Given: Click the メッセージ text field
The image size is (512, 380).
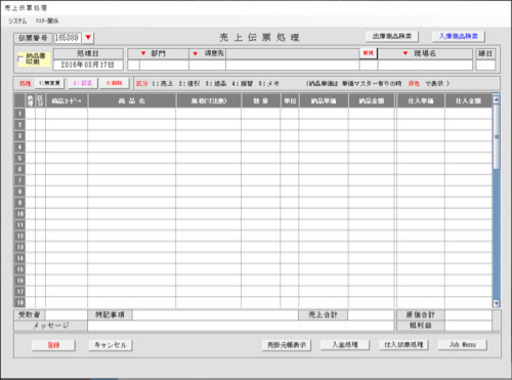Looking at the screenshot, I should coord(240,326).
